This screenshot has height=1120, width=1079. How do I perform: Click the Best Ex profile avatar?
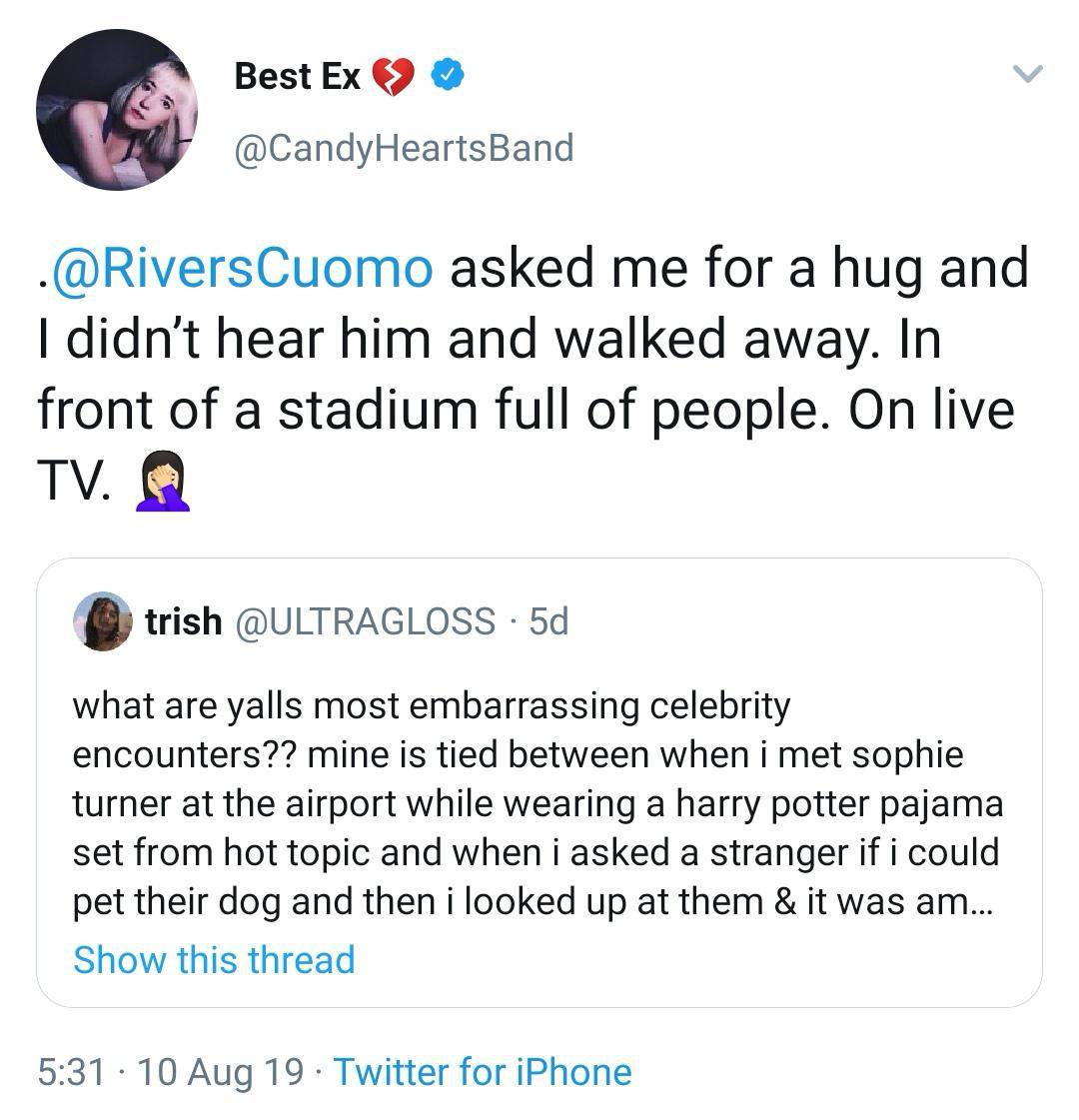[x=117, y=110]
